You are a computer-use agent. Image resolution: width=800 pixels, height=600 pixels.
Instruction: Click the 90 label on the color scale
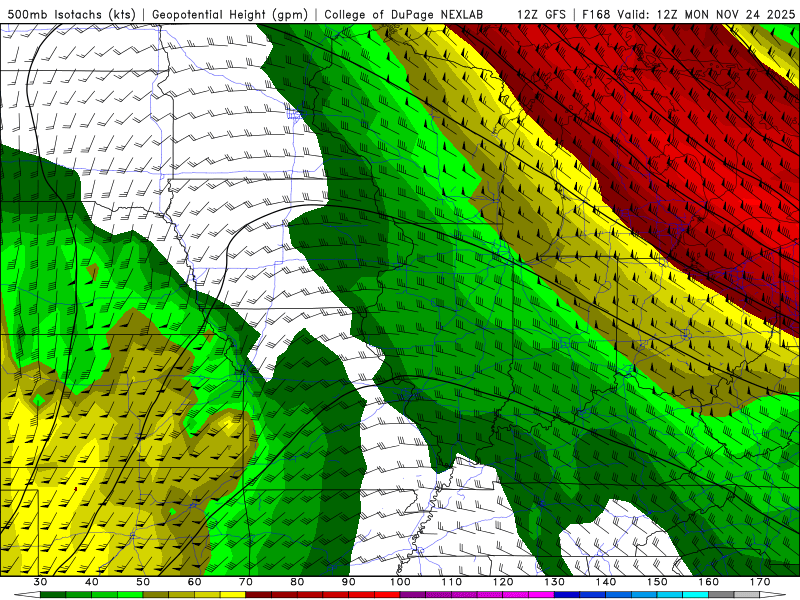click(348, 582)
